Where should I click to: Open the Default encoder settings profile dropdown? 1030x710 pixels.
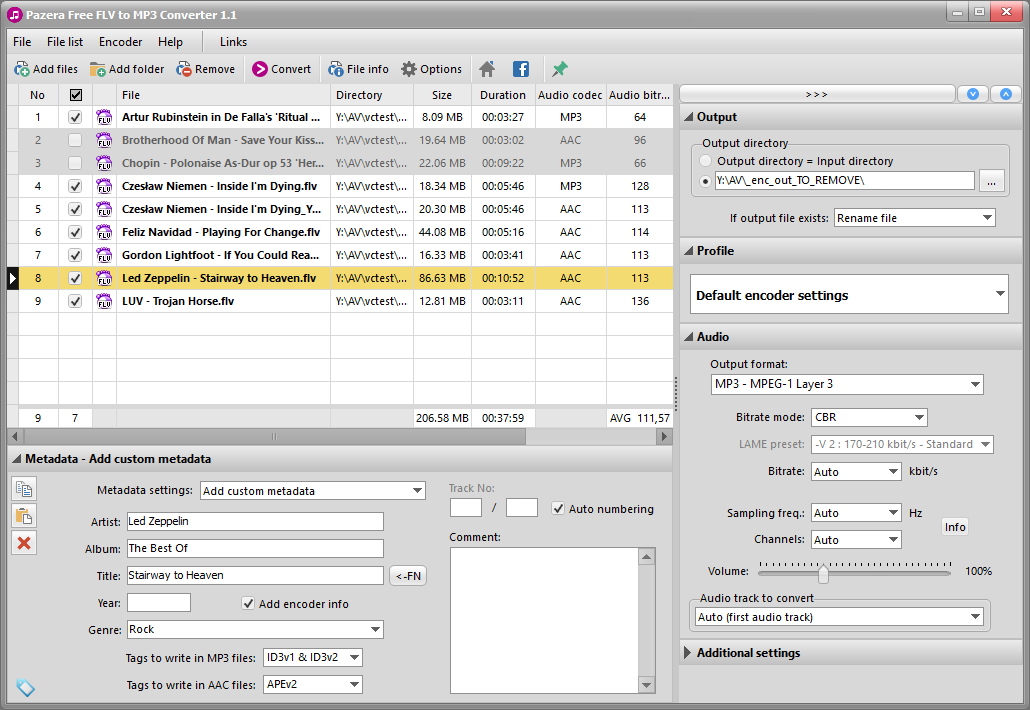(849, 294)
